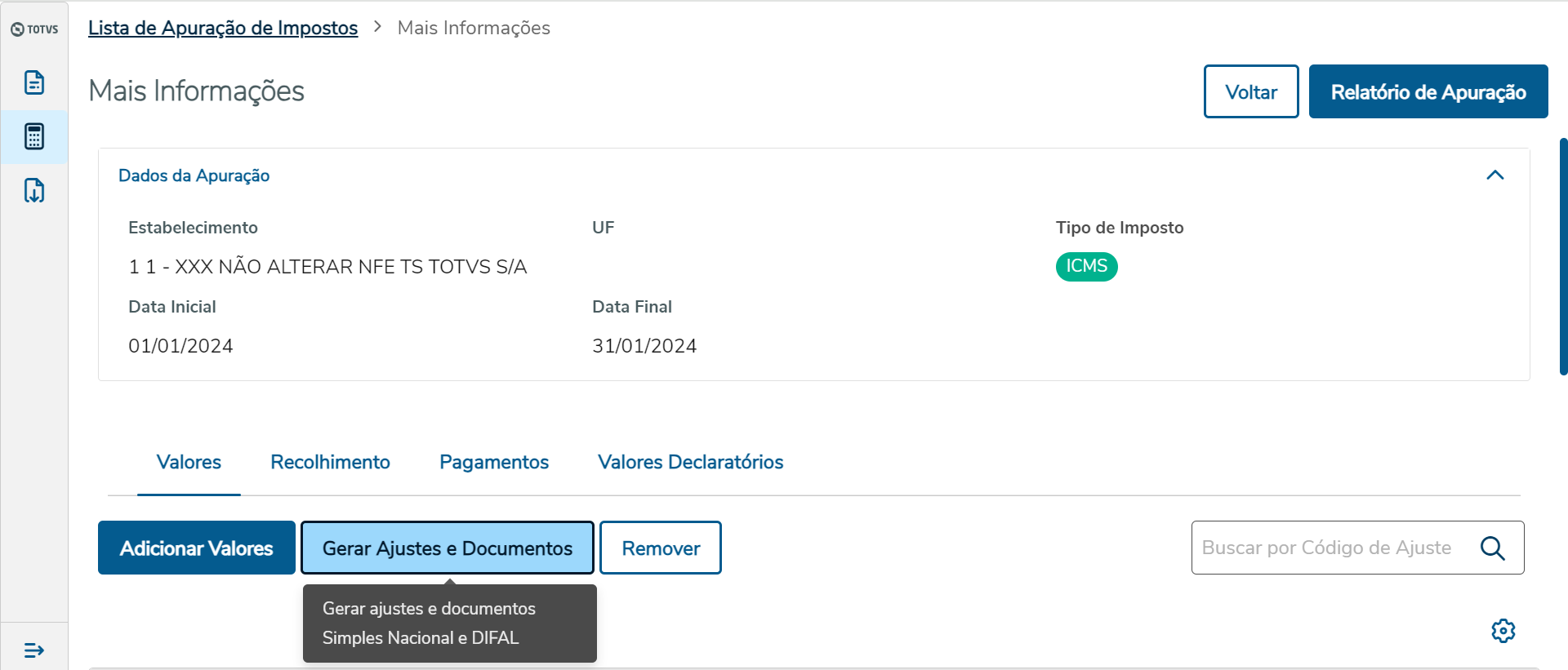The image size is (1568, 670).
Task: Click Gerar Ajustes e Documentos button
Action: pyautogui.click(x=447, y=548)
